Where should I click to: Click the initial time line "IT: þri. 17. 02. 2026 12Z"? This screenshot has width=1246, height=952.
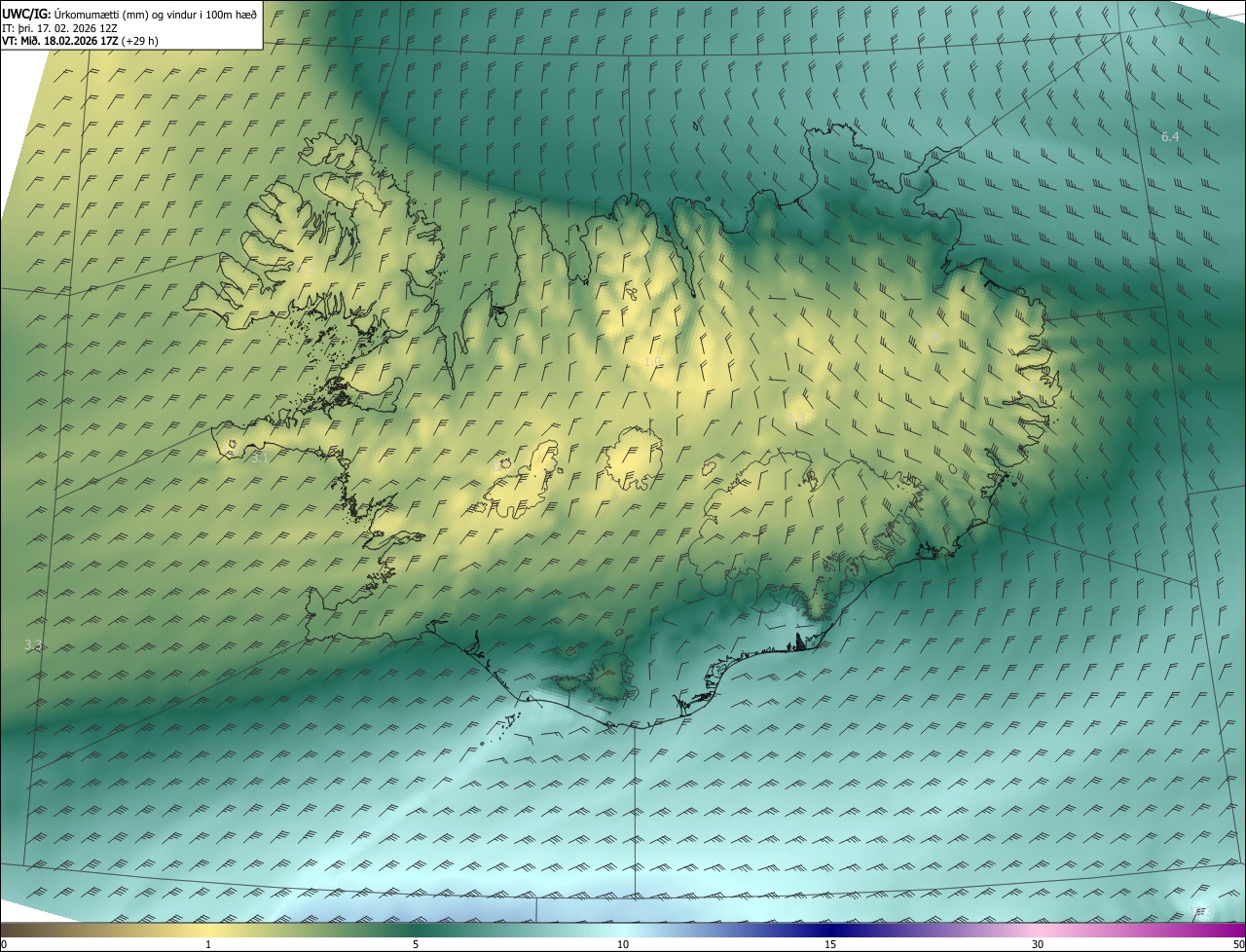[60, 28]
